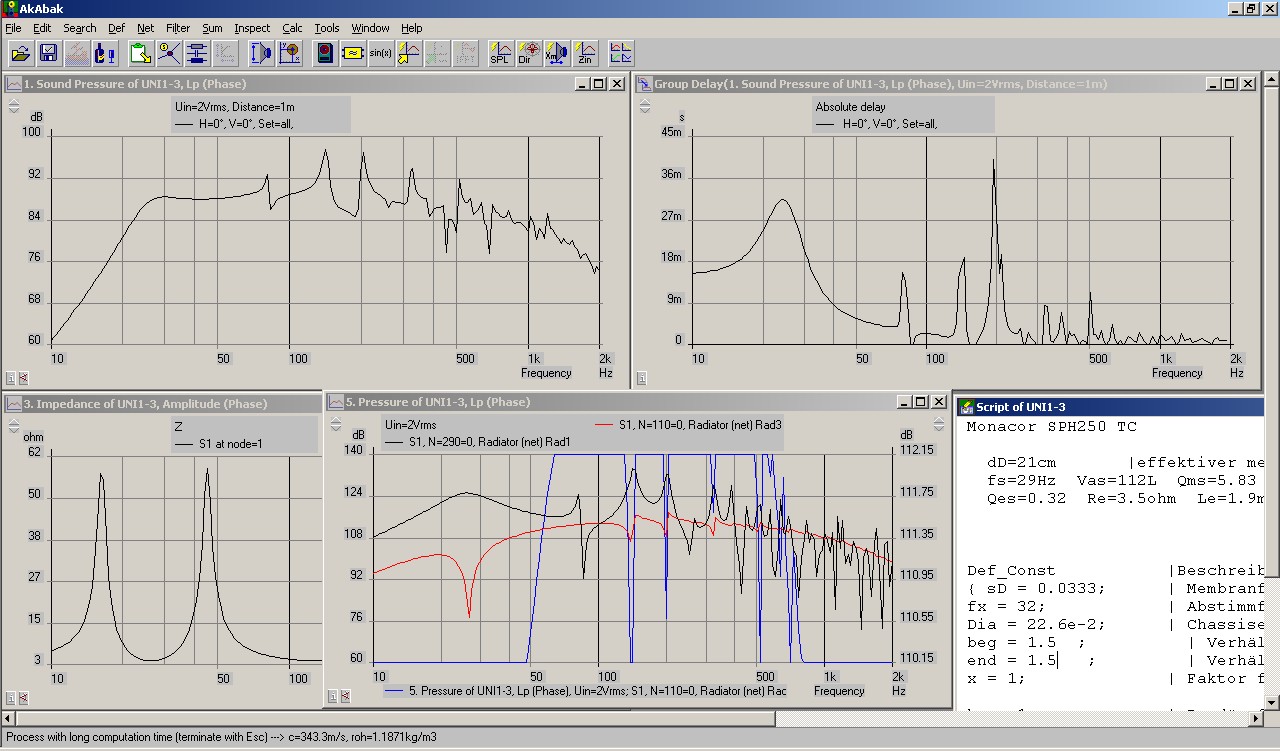Select the Zin impedance toolbar icon
Viewport: 1280px width, 751px height.
(585, 54)
